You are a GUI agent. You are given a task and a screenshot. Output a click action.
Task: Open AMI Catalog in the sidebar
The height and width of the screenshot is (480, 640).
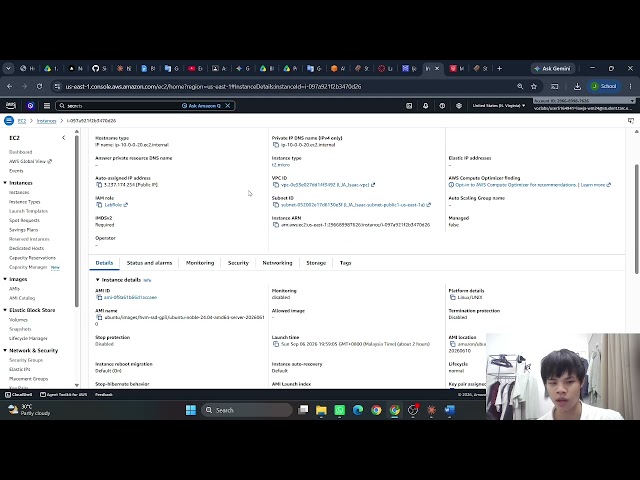tap(22, 298)
